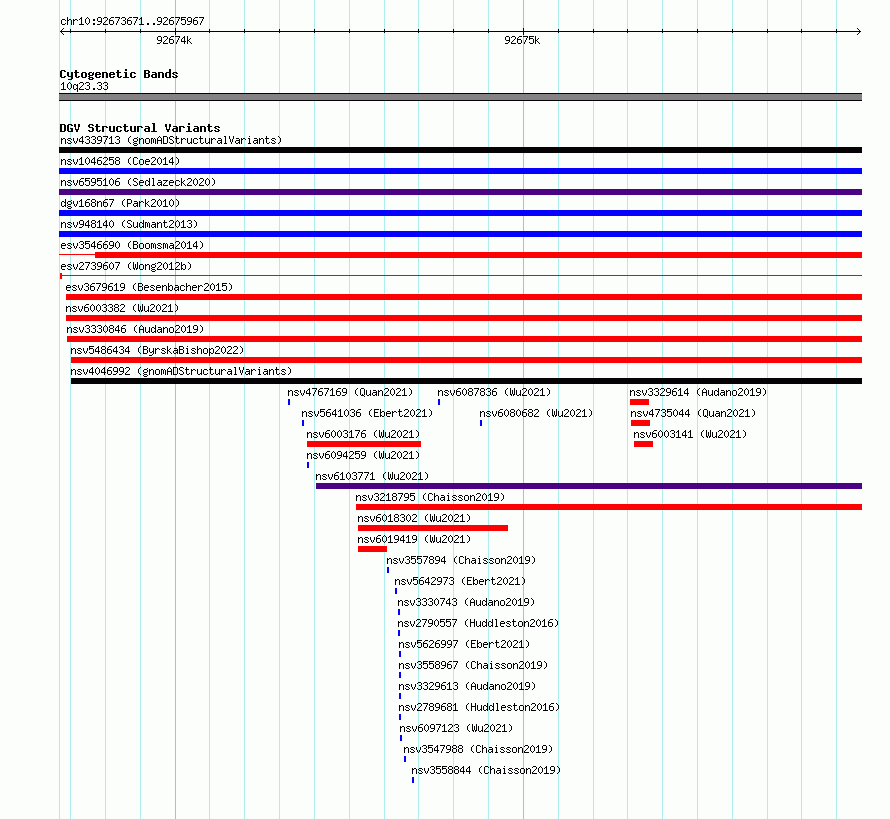Click the Cytogenetic Bands track title
The height and width of the screenshot is (819, 890).
point(119,74)
